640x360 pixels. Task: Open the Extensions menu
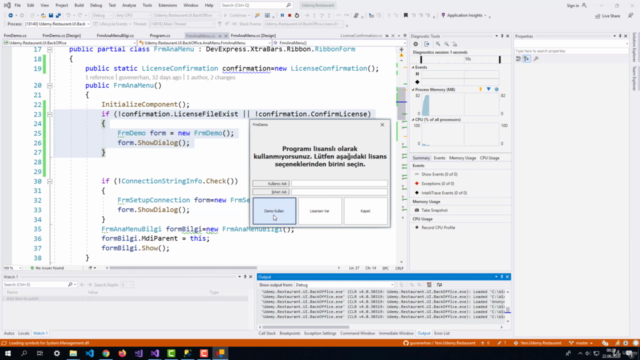(167, 5)
